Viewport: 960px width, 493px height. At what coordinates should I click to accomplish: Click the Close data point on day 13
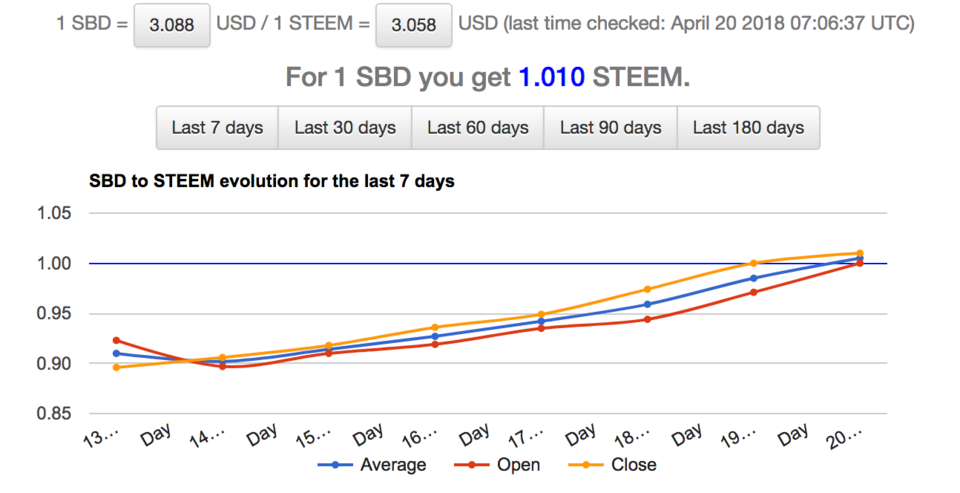(x=117, y=367)
